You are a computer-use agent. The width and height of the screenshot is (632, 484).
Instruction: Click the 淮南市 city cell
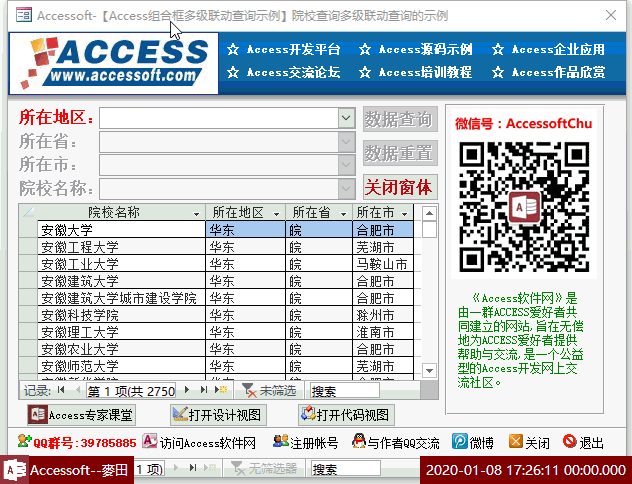pyautogui.click(x=383, y=332)
